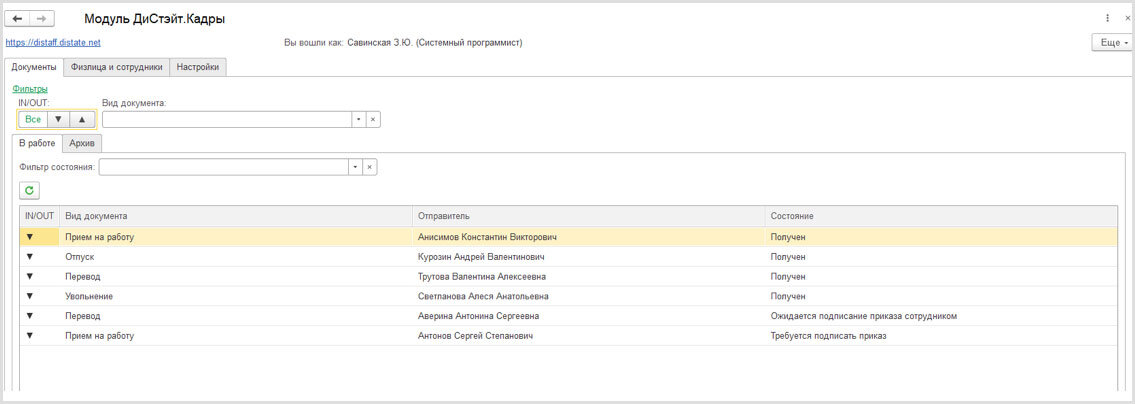Select the IN arrow in Аверина's row

[x=30, y=316]
